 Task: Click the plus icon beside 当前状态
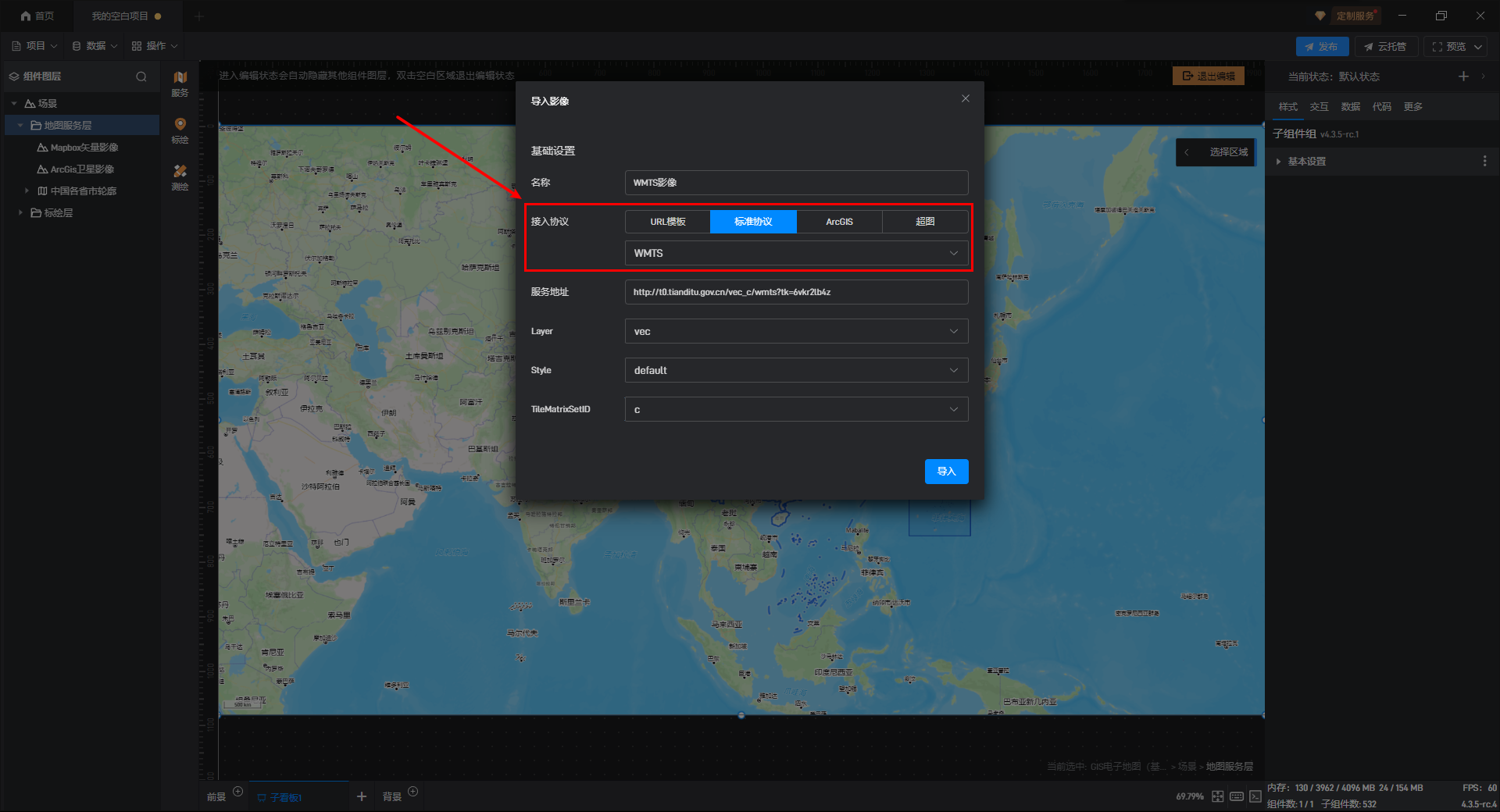[1463, 77]
